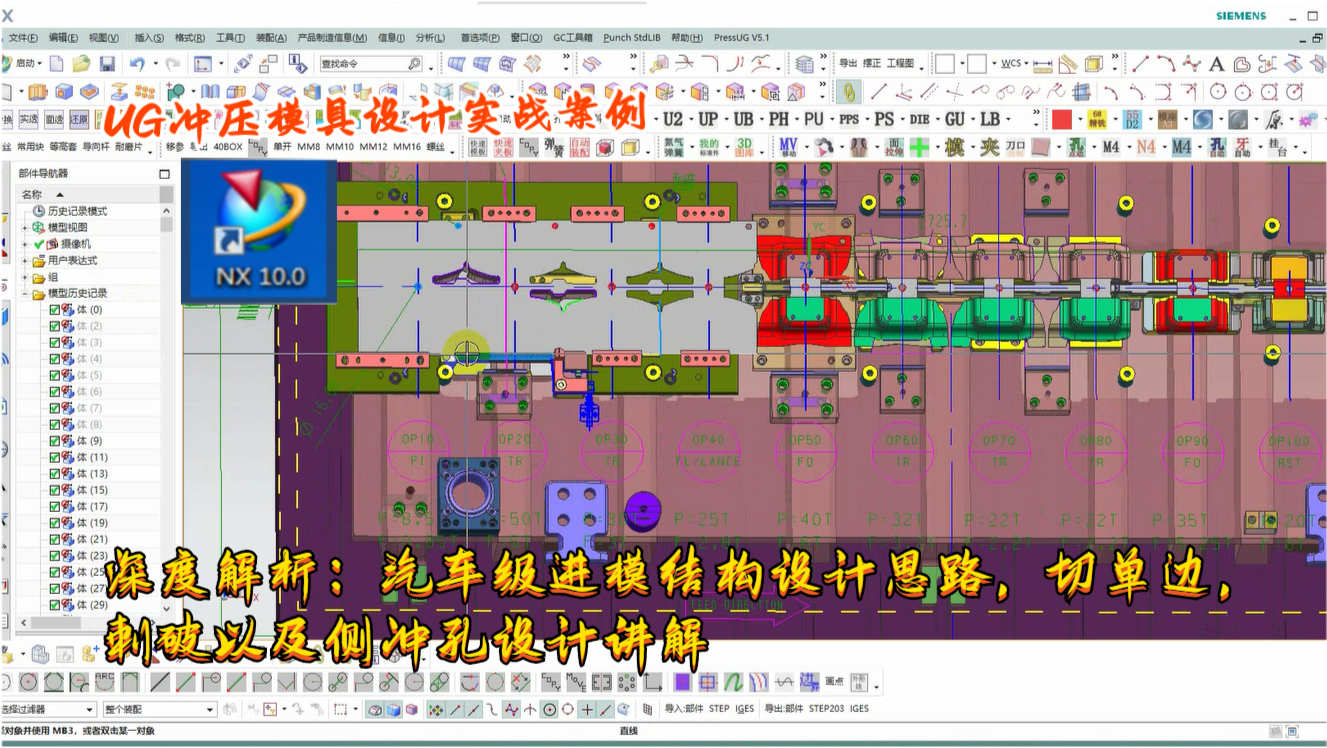Collapse the 模型历史记录 tree node
The width and height of the screenshot is (1327, 748).
(25, 294)
